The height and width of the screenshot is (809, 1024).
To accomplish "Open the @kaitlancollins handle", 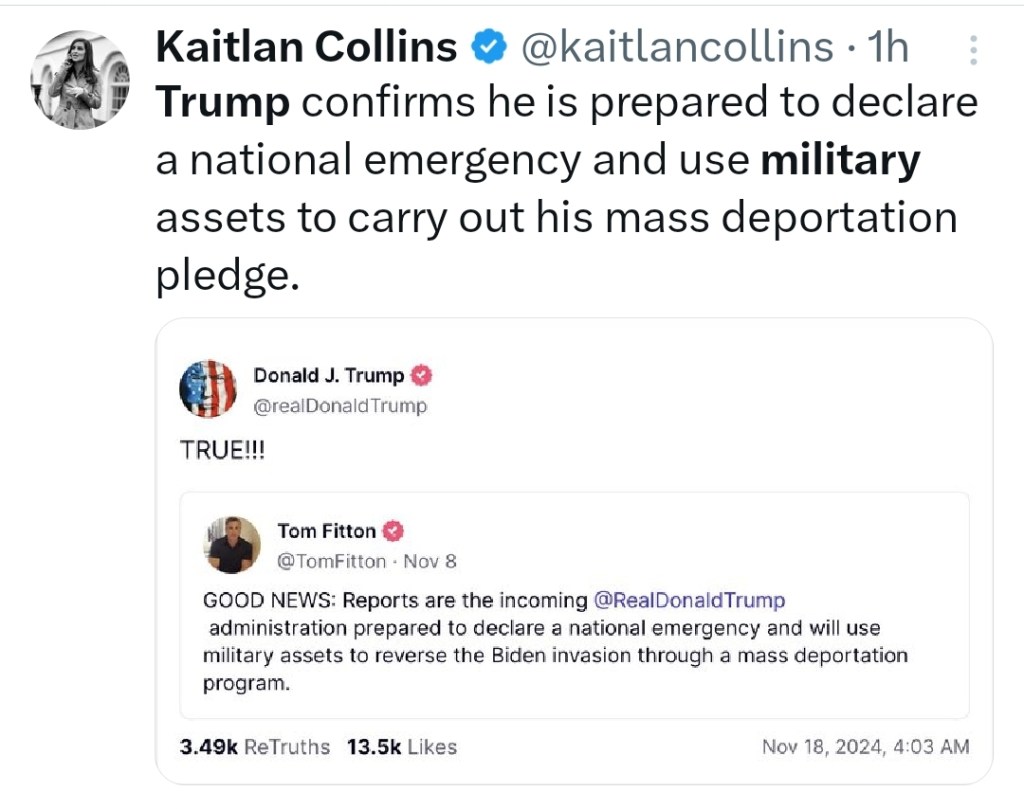I will tap(677, 47).
